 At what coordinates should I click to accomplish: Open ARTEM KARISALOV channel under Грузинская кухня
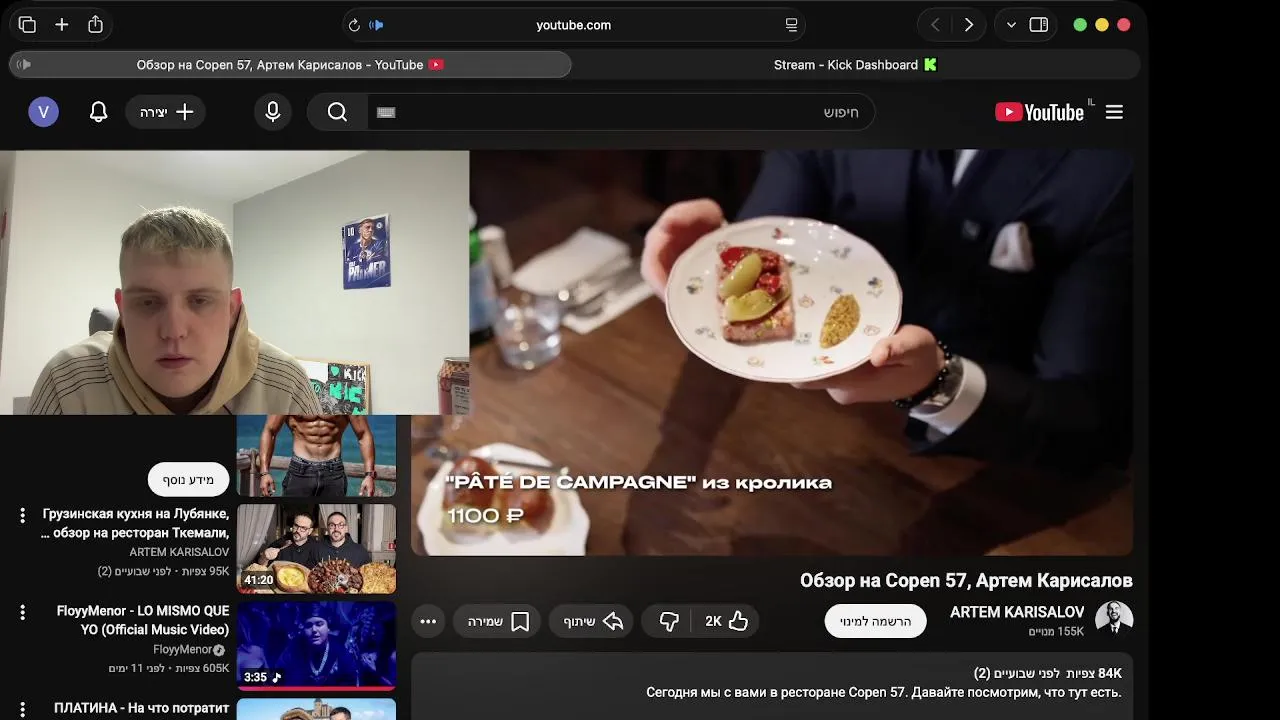179,552
